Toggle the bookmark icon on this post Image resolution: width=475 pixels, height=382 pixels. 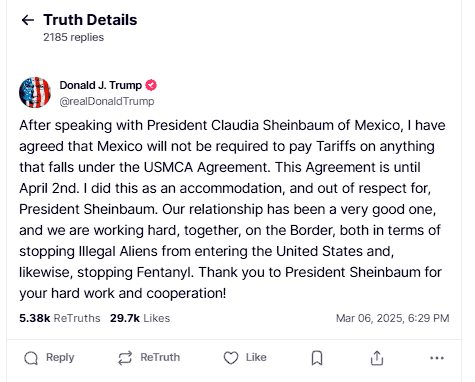[317, 358]
